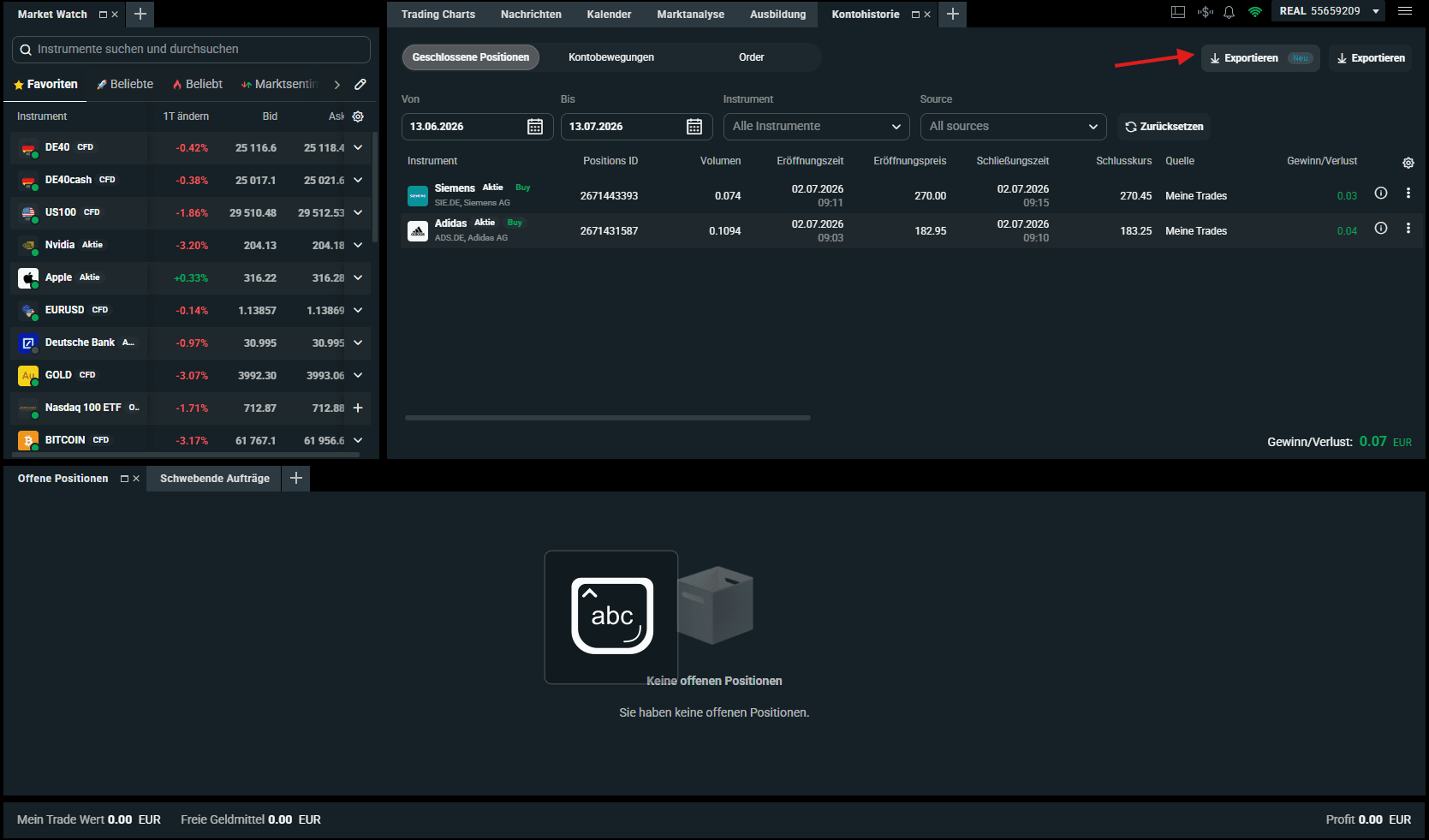The width and height of the screenshot is (1429, 840).
Task: Switch to the Schwebende Aufträge tab
Action: tap(215, 479)
